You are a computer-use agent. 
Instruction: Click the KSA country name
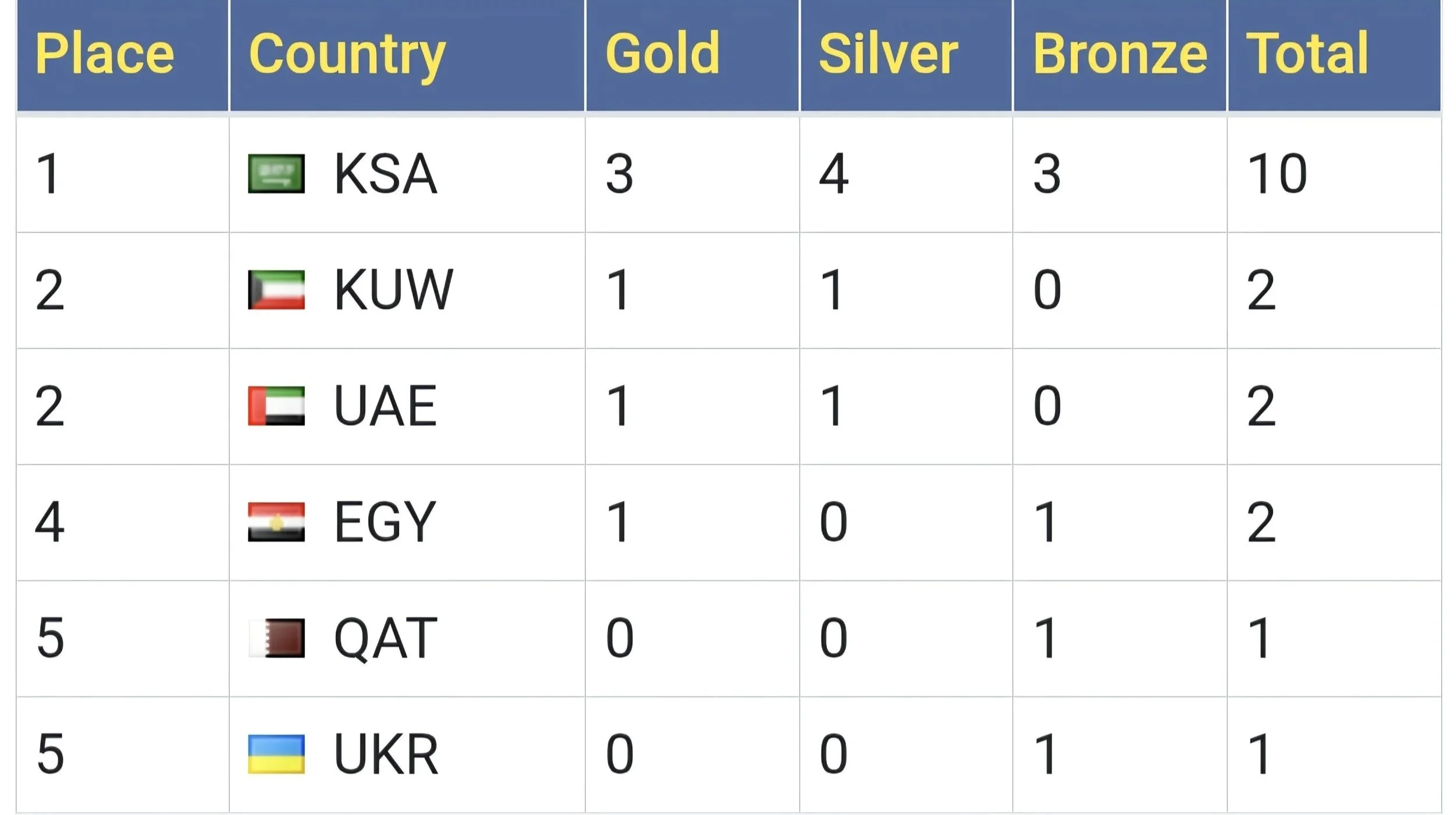(386, 173)
